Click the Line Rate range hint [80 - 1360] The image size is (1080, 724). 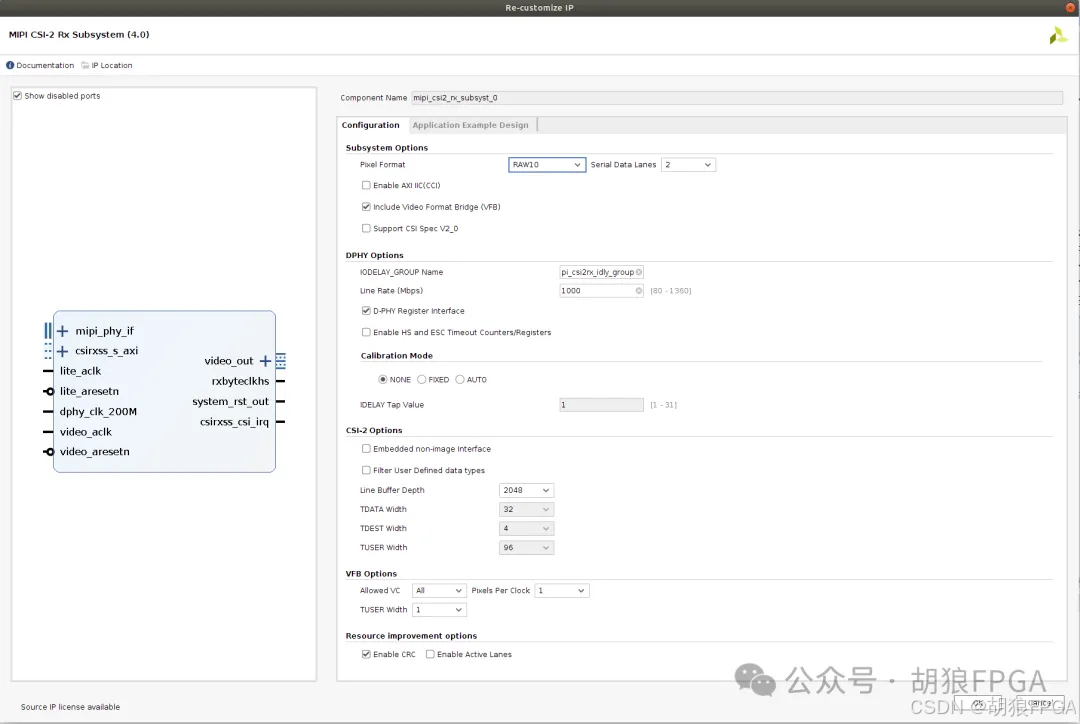coord(670,291)
